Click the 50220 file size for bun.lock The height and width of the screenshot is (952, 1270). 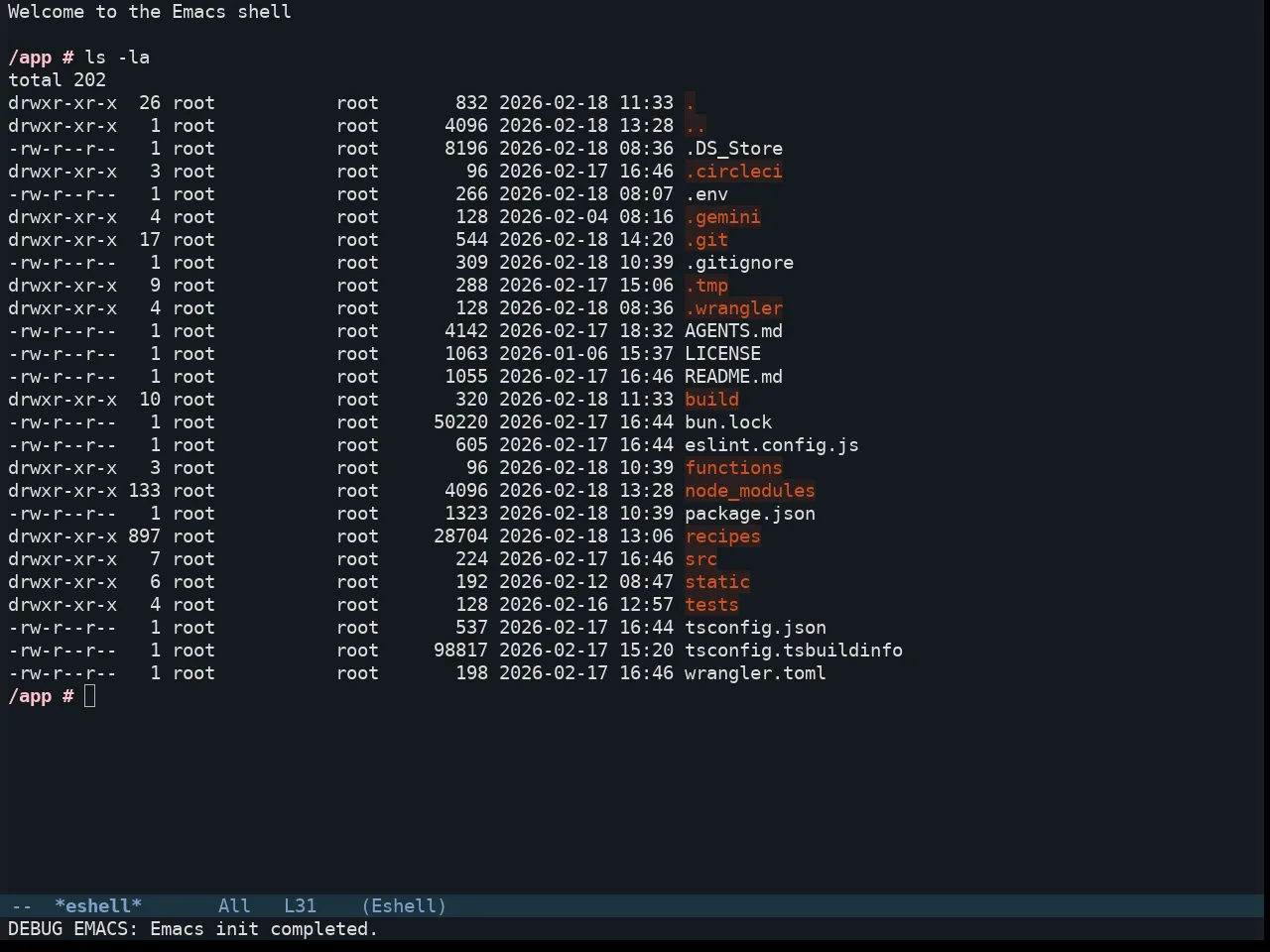coord(460,422)
